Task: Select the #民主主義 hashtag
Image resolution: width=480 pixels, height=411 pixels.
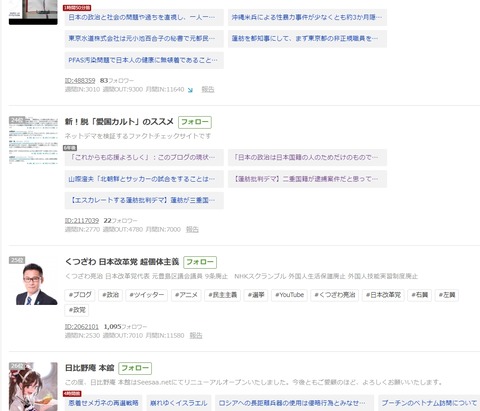Action: (x=222, y=295)
